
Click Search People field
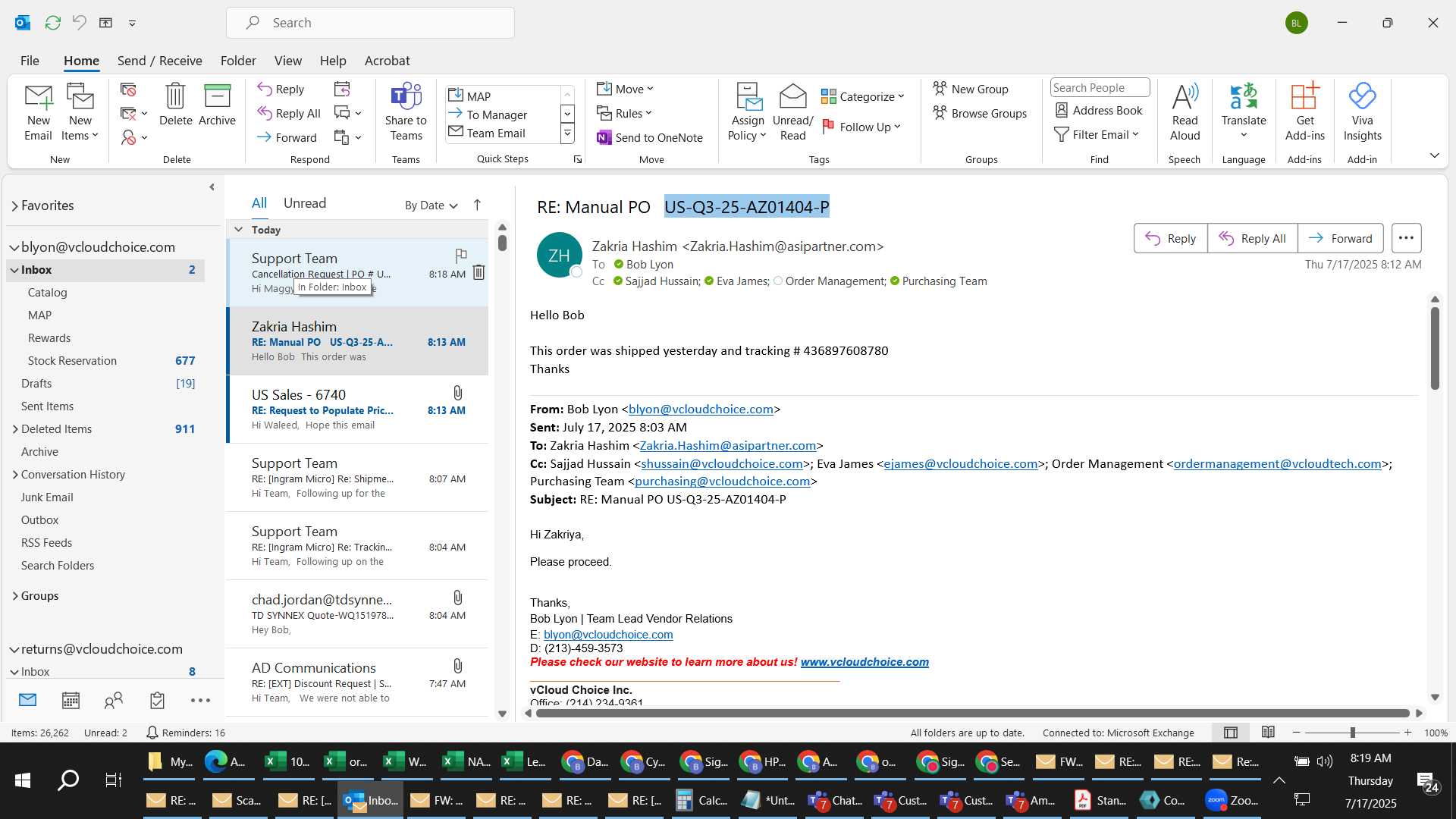[x=1100, y=87]
